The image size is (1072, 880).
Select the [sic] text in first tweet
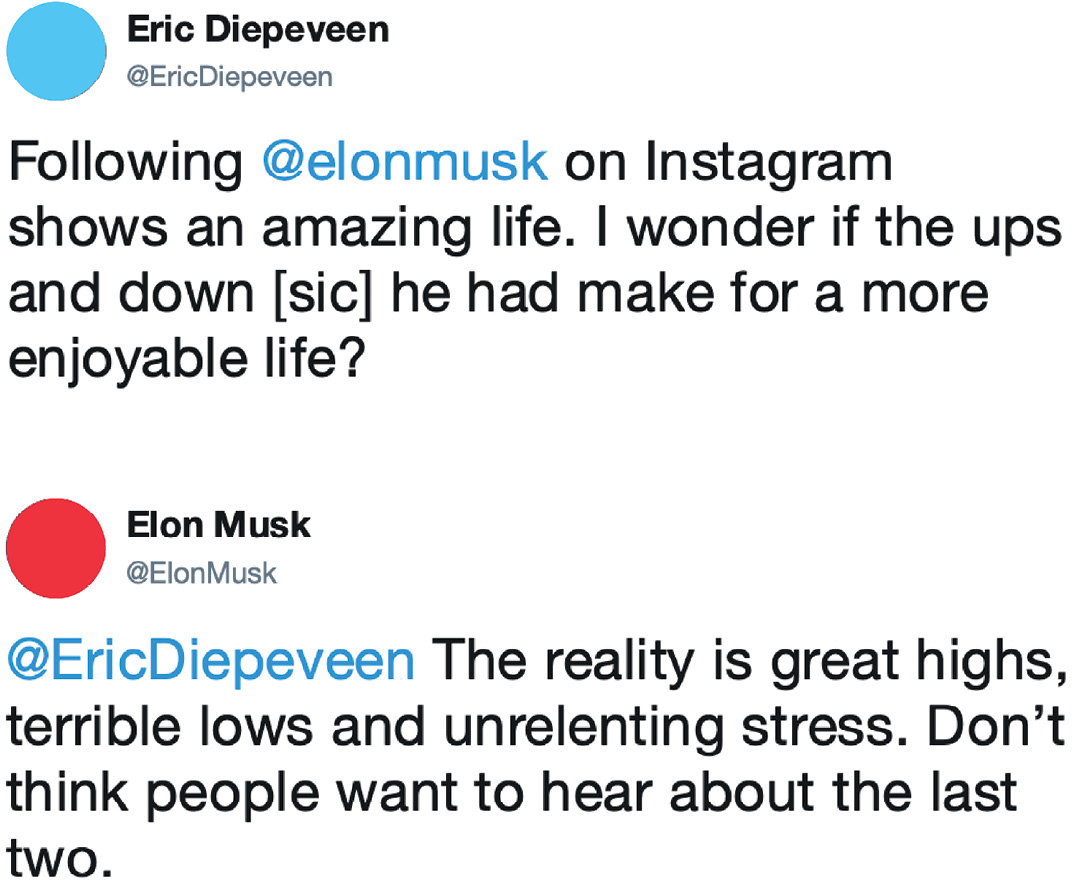coord(323,294)
